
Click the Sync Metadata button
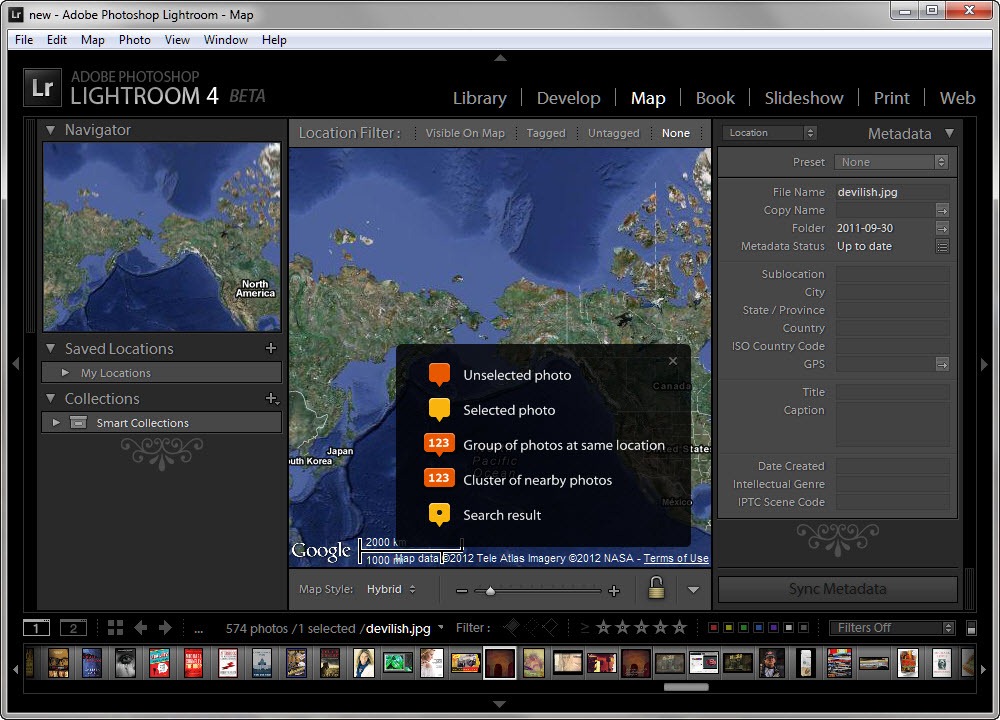point(837,589)
